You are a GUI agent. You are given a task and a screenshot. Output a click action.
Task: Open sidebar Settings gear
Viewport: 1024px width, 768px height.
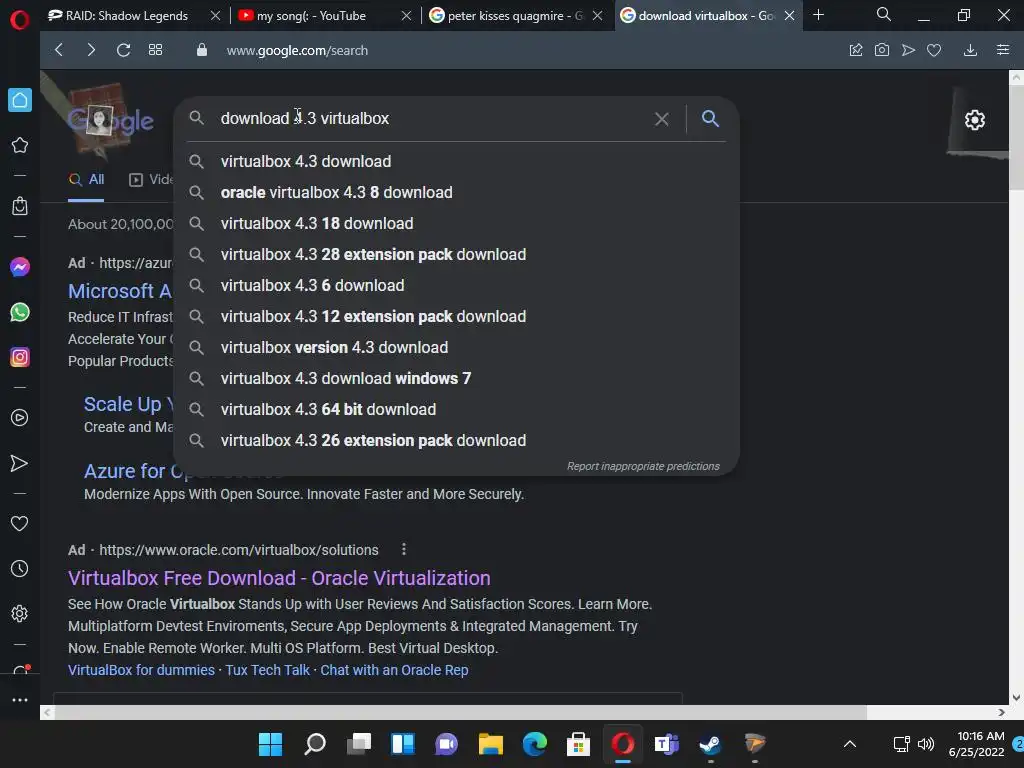pos(20,614)
